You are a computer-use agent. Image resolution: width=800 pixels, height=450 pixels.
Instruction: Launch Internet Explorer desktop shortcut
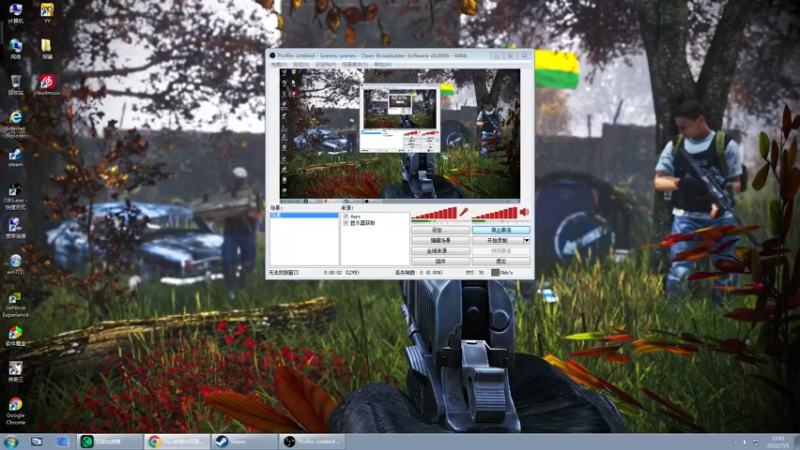[x=15, y=124]
